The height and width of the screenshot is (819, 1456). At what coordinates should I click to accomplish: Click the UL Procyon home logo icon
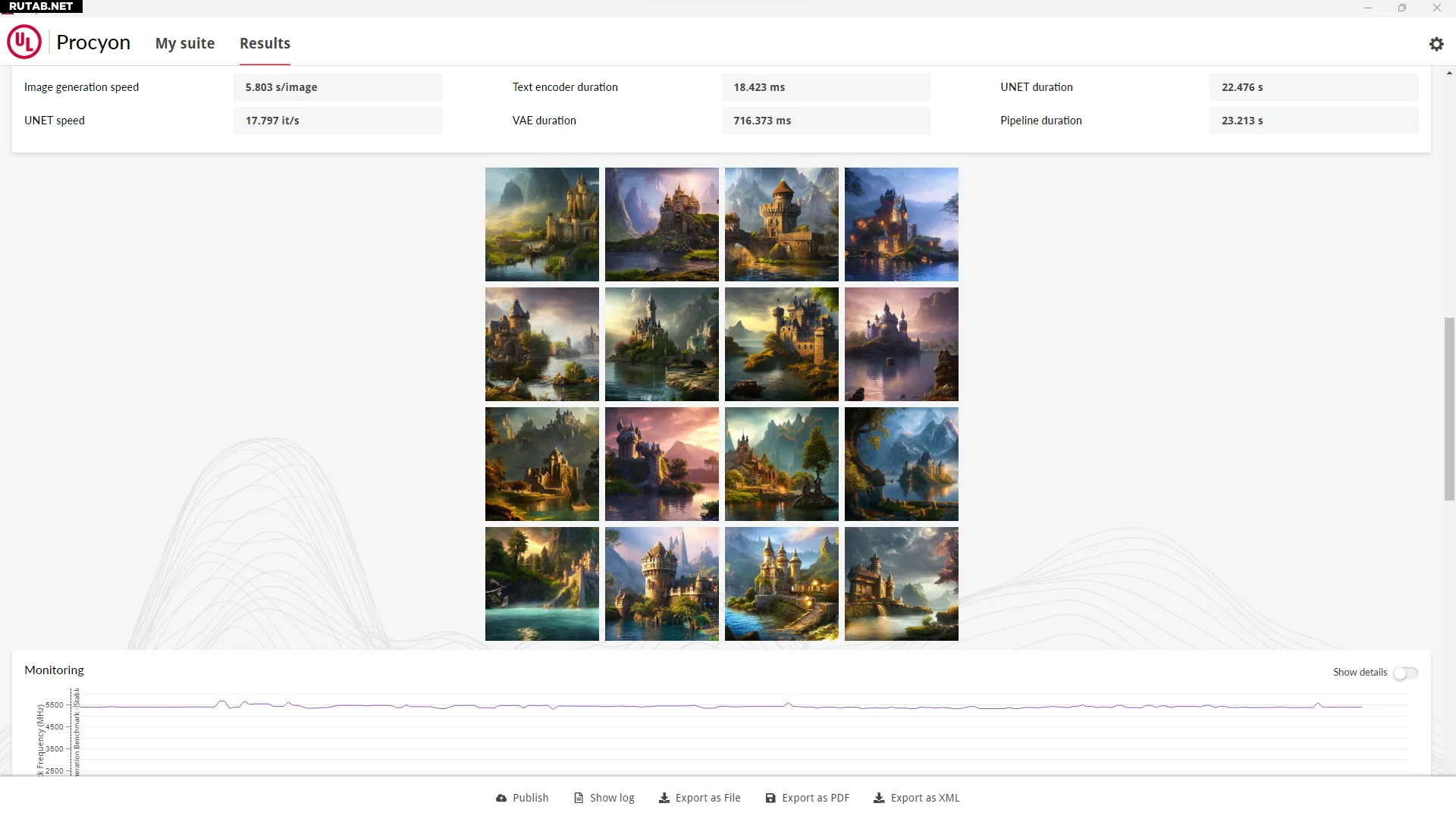(x=24, y=42)
